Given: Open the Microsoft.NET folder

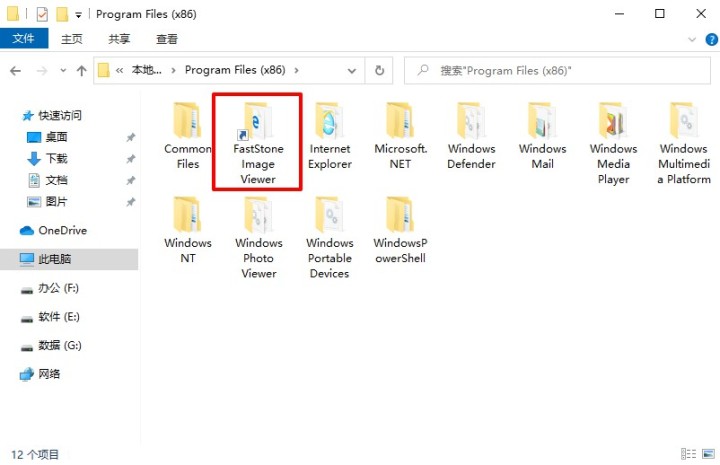Looking at the screenshot, I should 400,136.
